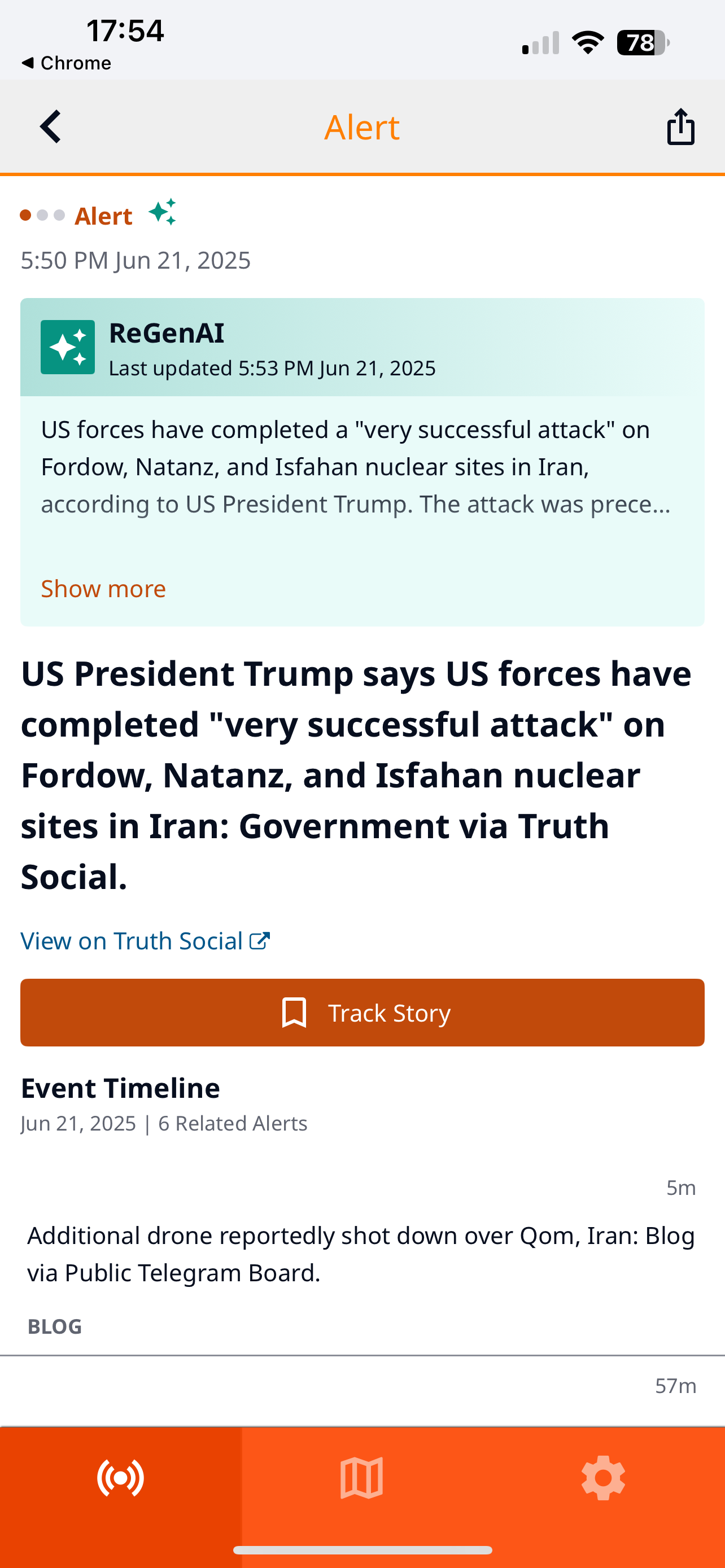Open the drone shot down over Qom alert
The width and height of the screenshot is (725, 1568).
click(361, 1254)
